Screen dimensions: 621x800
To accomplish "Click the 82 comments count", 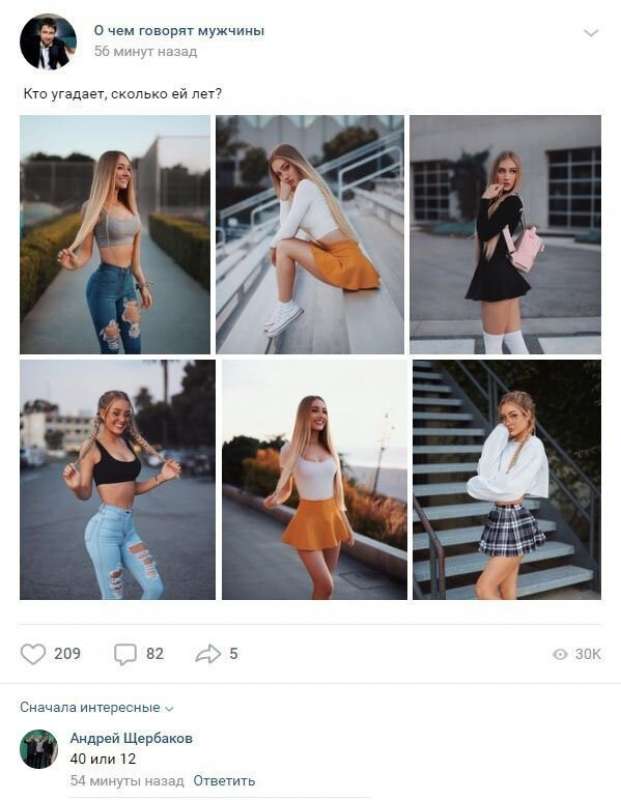I will point(155,654).
